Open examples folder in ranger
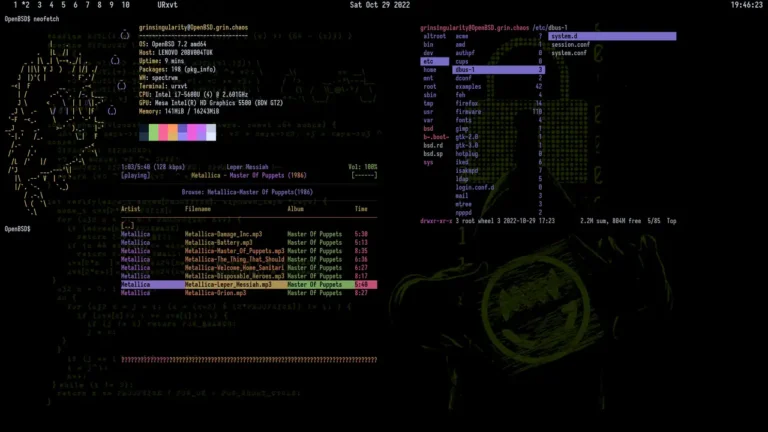This screenshot has height=432, width=768. point(468,87)
